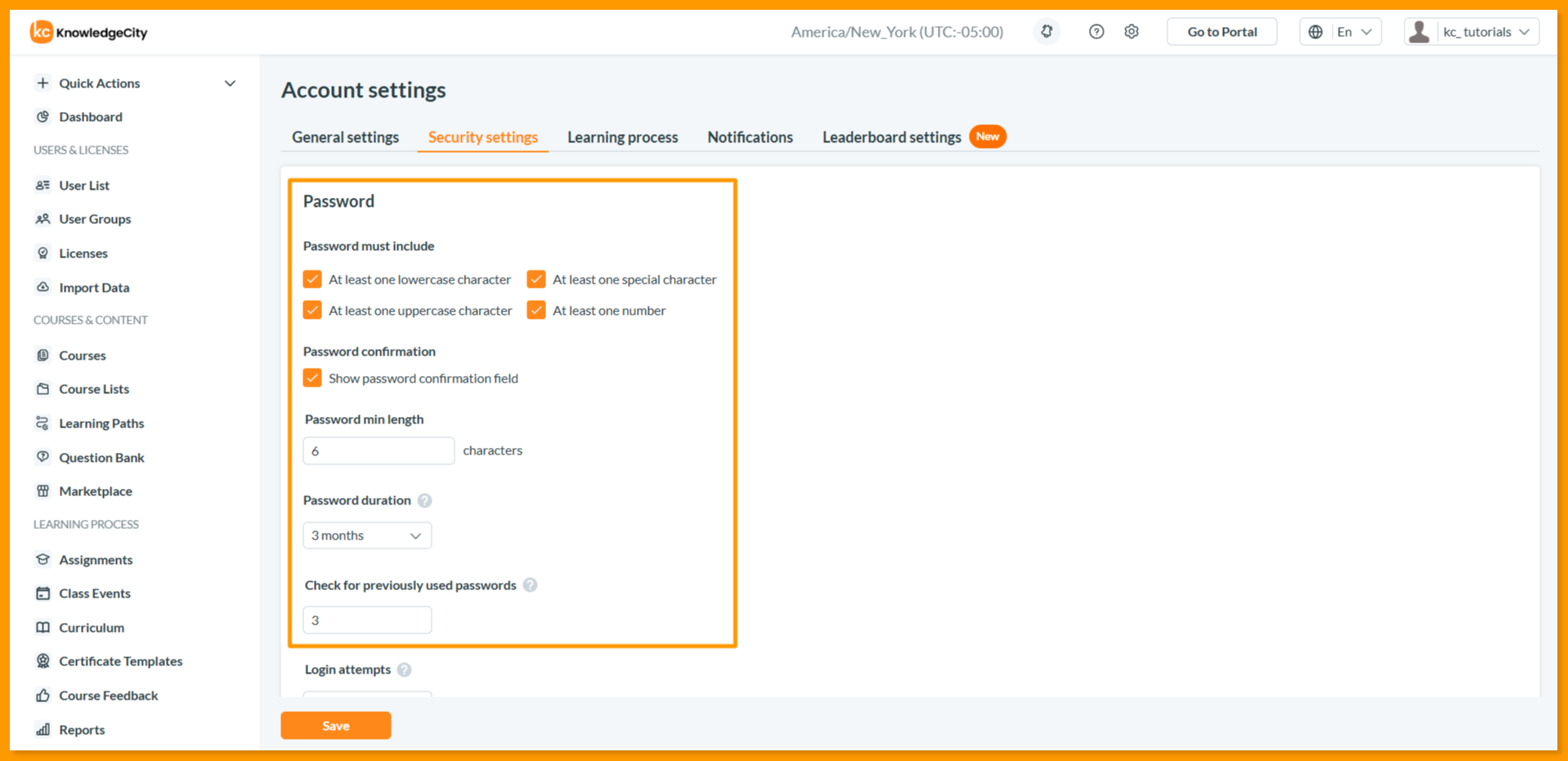The width and height of the screenshot is (1568, 761).
Task: Switch to Learning process tab
Action: point(623,137)
